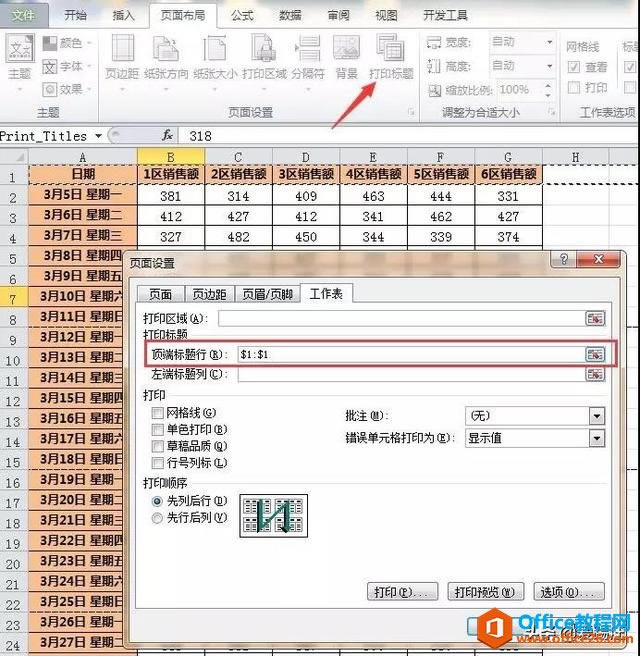Select the 先行后列 radio button
The width and height of the screenshot is (640, 656).
[157, 518]
